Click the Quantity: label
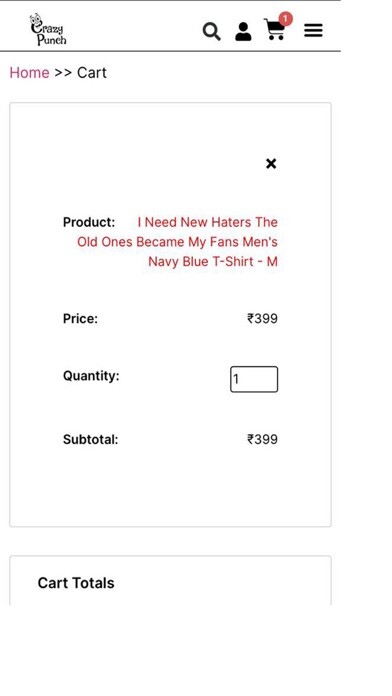This screenshot has width=392, height=696. coord(91,376)
